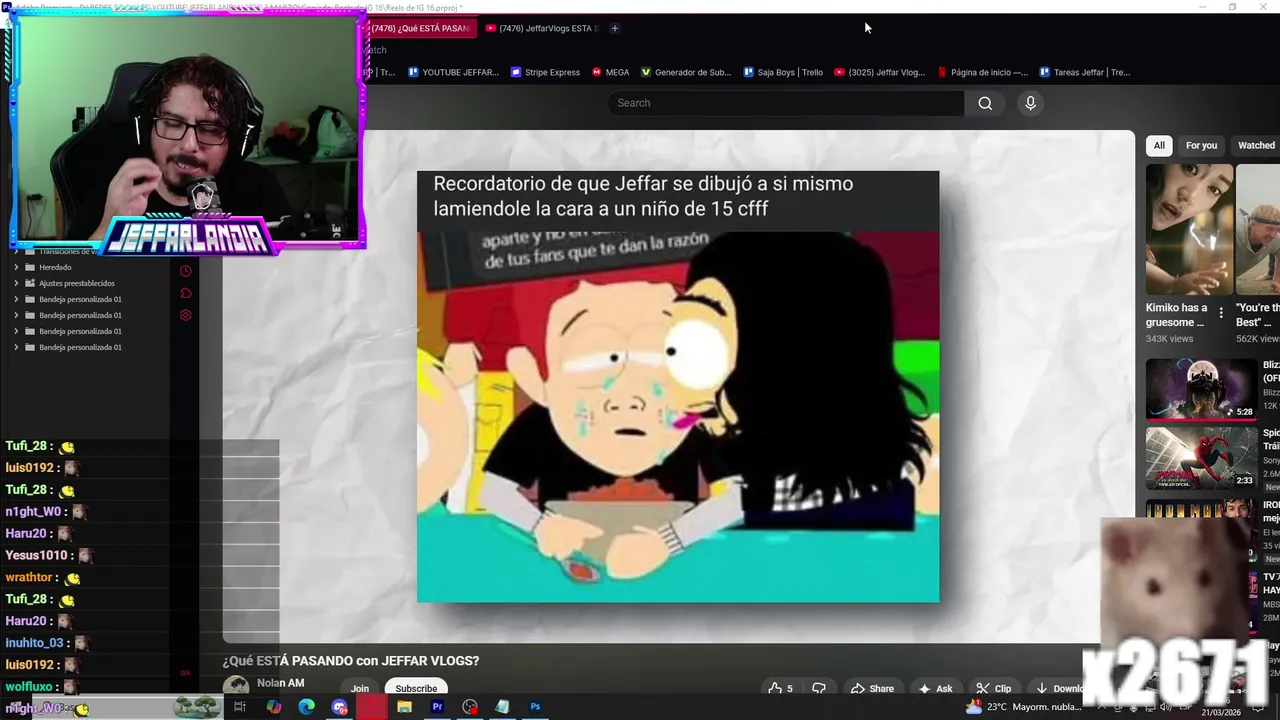Screen dimensions: 1280x720
Task: Open Adobe Premiere Pro from taskbar
Action: click(x=437, y=707)
